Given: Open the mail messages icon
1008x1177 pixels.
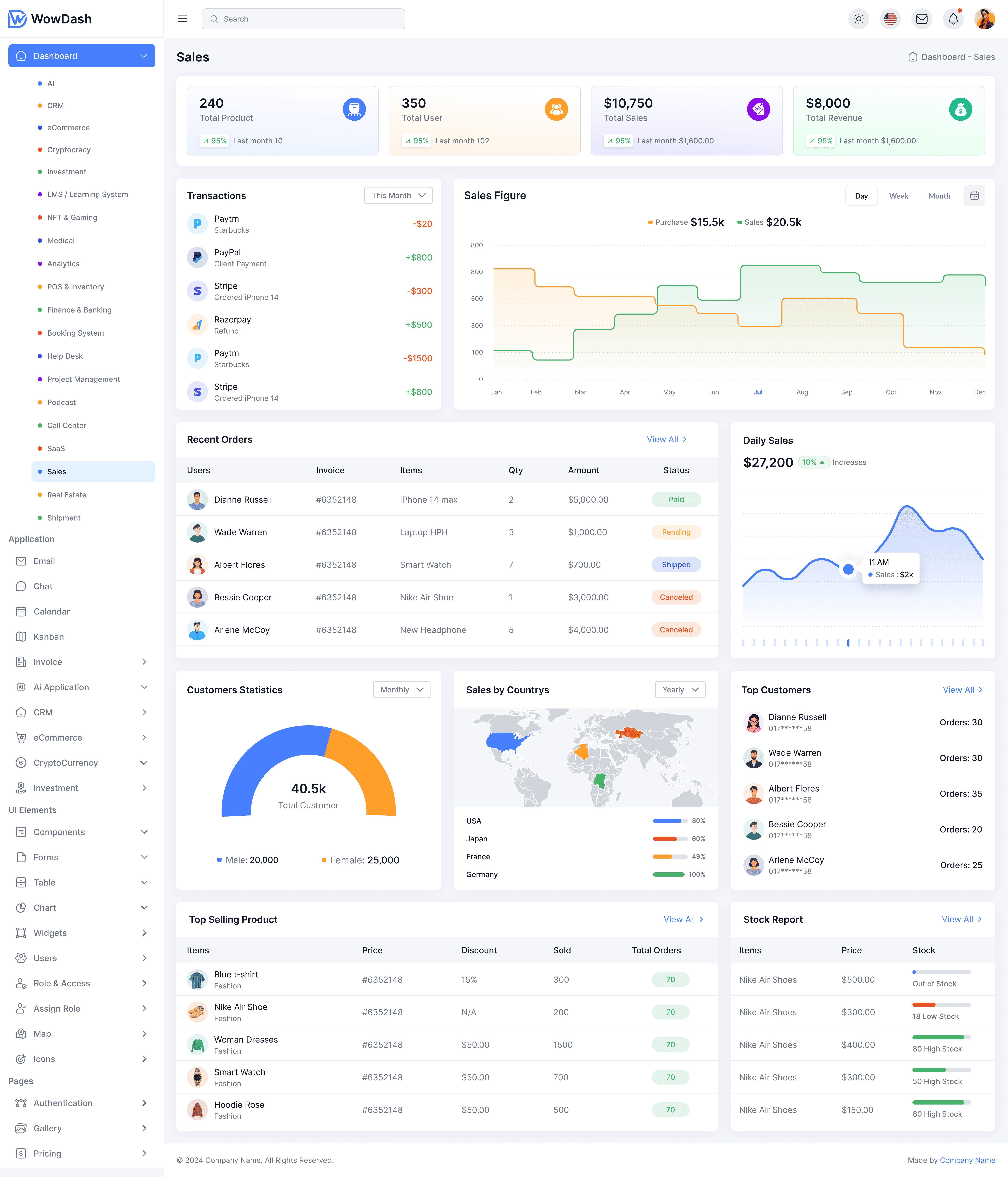Looking at the screenshot, I should click(922, 19).
